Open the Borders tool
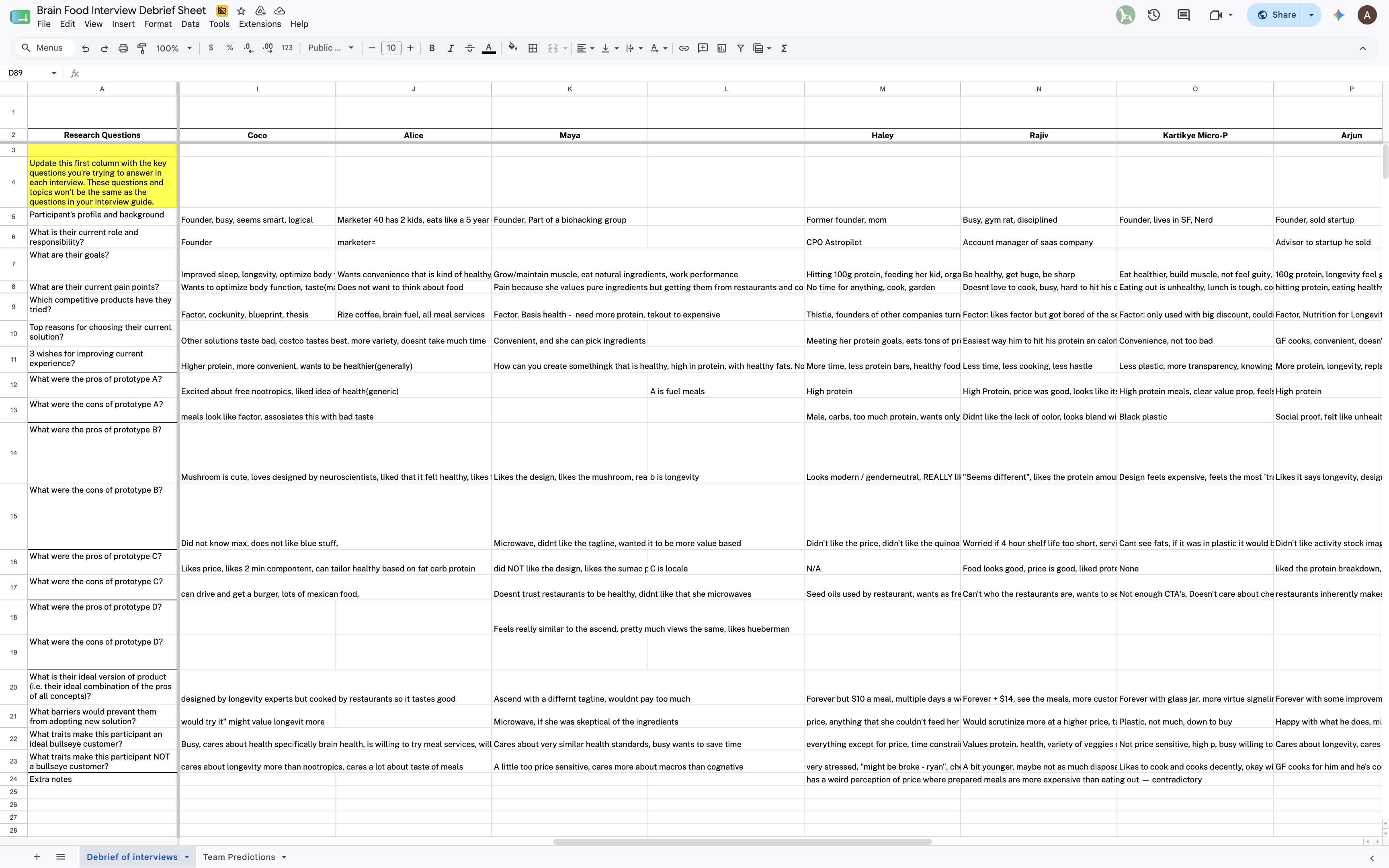The height and width of the screenshot is (868, 1389). tap(533, 48)
